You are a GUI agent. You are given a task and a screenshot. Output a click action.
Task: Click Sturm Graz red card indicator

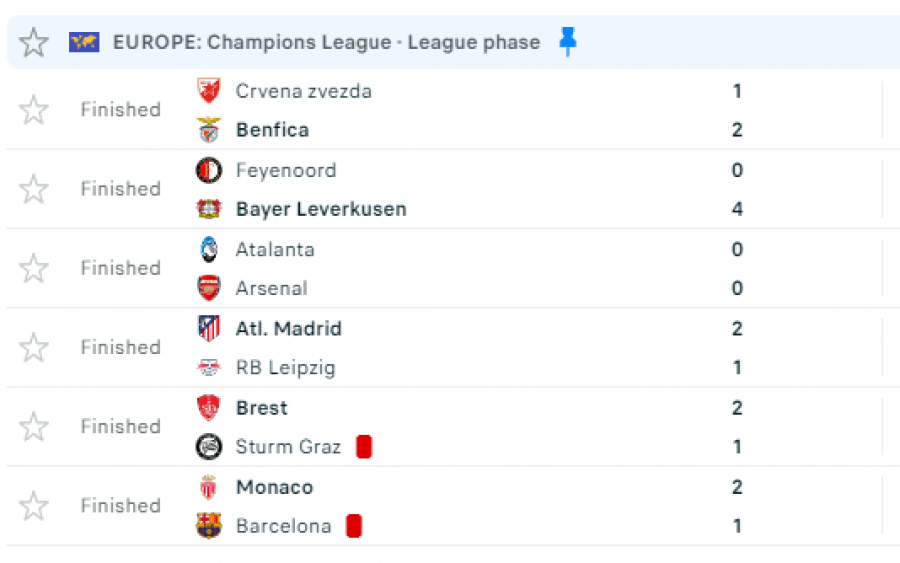(364, 447)
